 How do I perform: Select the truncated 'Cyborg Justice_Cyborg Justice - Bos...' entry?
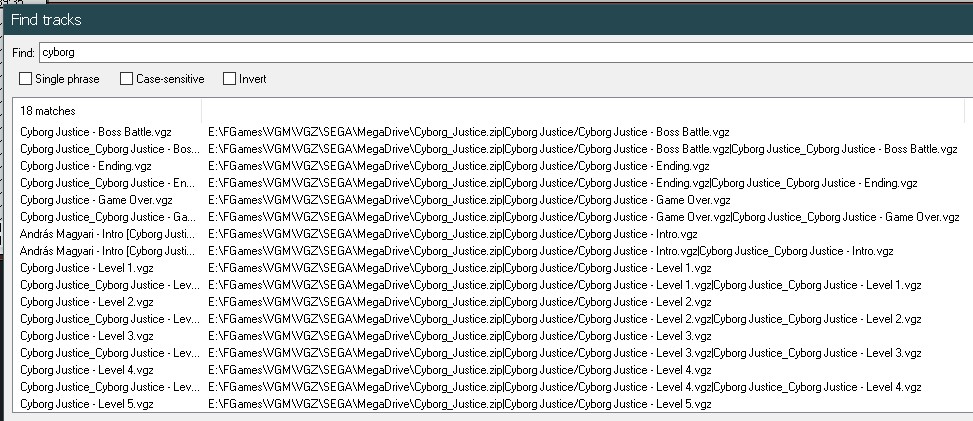point(107,149)
